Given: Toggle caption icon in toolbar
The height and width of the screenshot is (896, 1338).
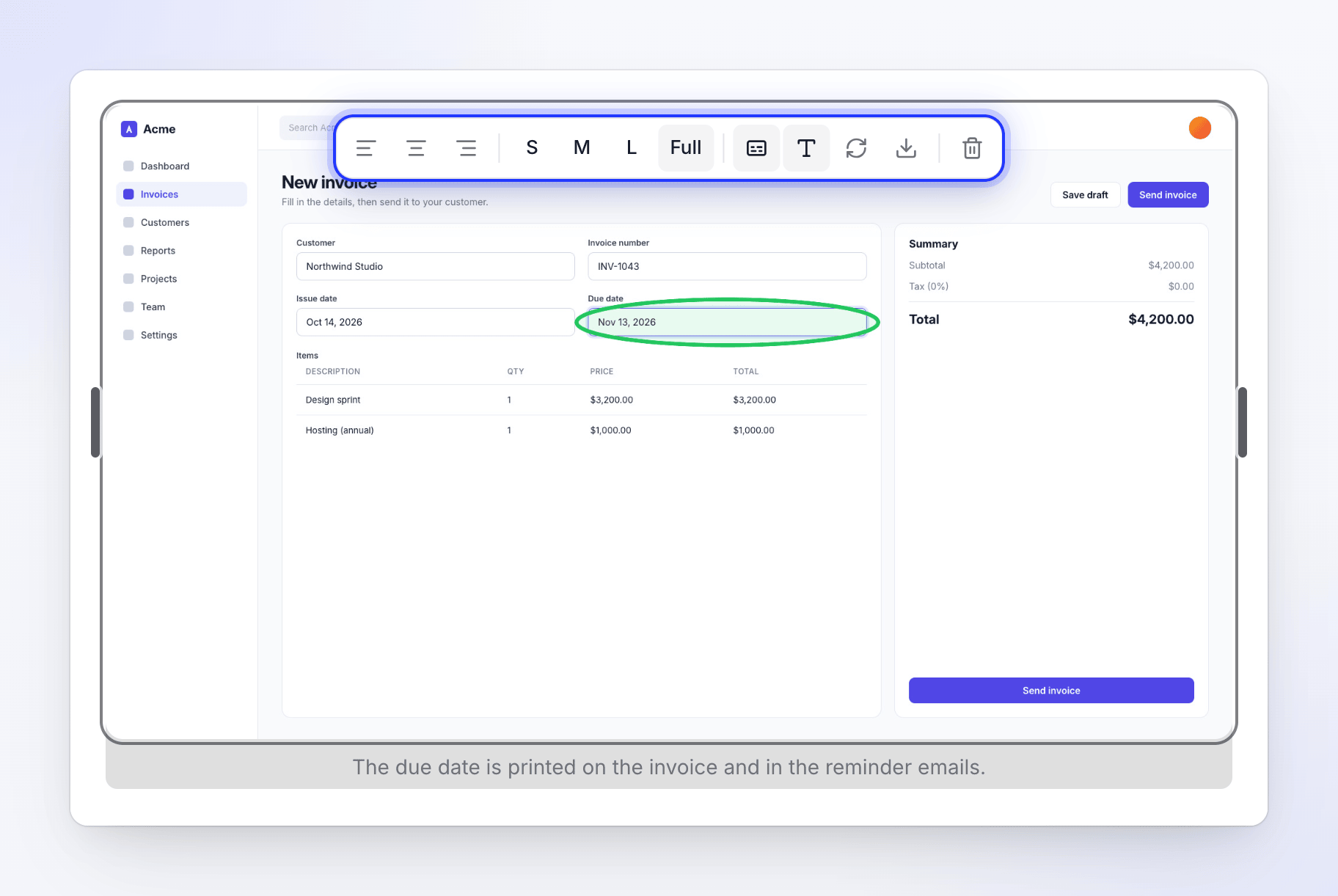Looking at the screenshot, I should pos(756,148).
